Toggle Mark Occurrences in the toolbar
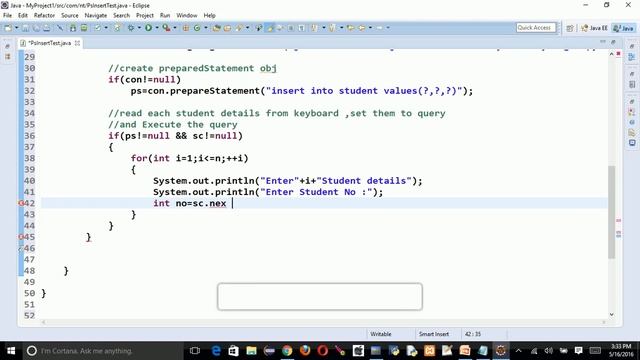Image resolution: width=640 pixels, height=360 pixels. point(270,28)
